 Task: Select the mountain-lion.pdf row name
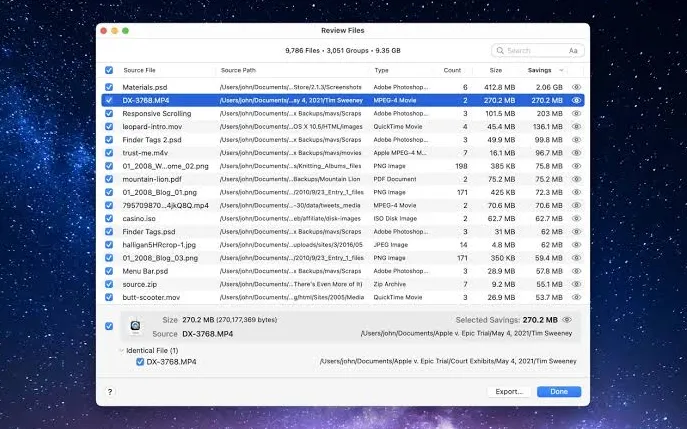coord(152,179)
